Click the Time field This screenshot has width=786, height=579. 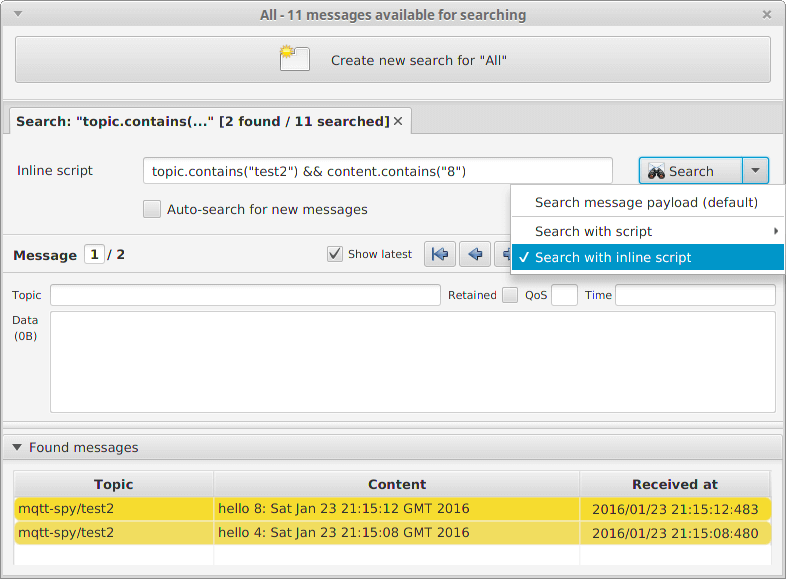click(x=695, y=295)
